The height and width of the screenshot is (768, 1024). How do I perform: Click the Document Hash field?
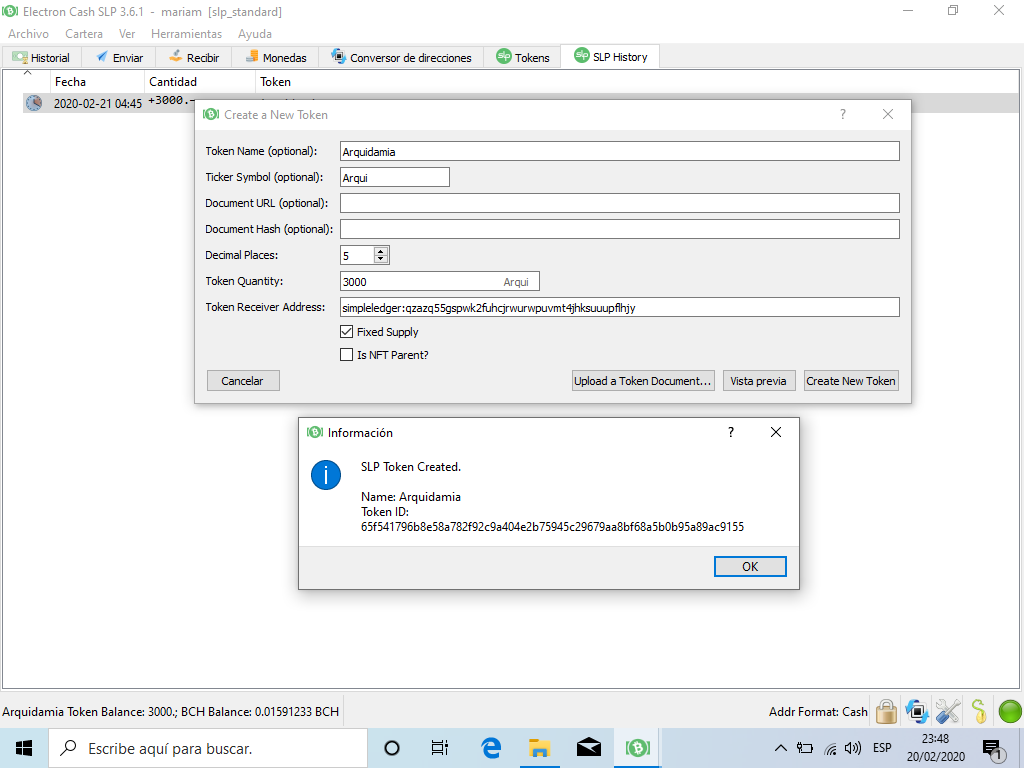click(x=620, y=229)
